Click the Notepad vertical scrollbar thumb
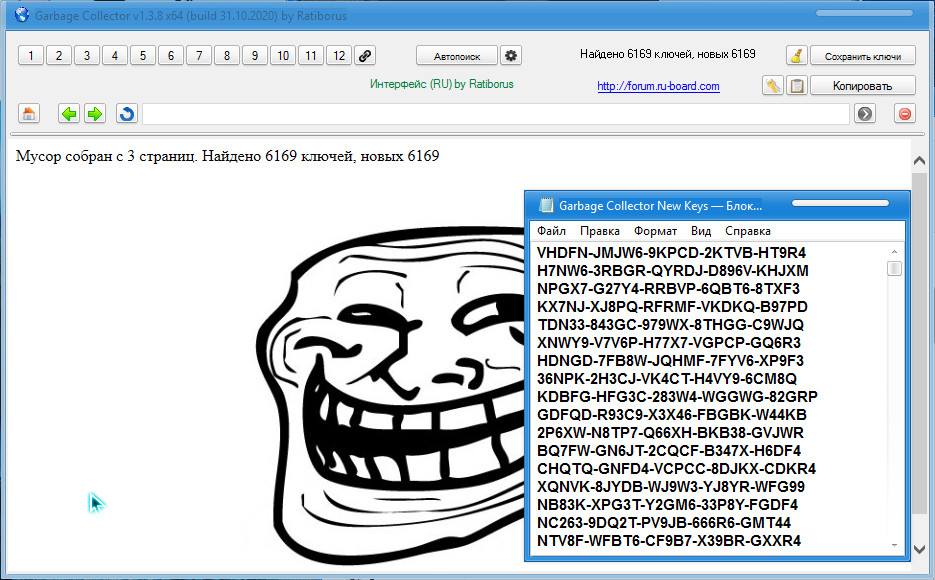The image size is (935, 580). point(895,268)
